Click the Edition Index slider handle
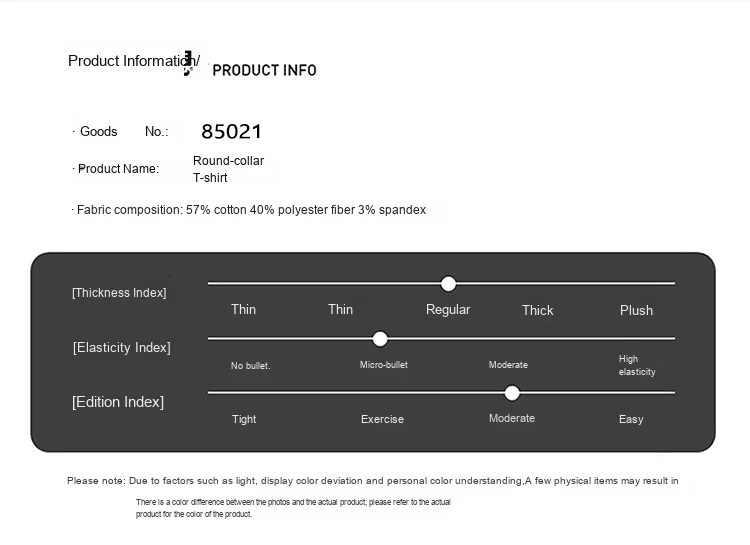The height and width of the screenshot is (545, 750). 512,393
